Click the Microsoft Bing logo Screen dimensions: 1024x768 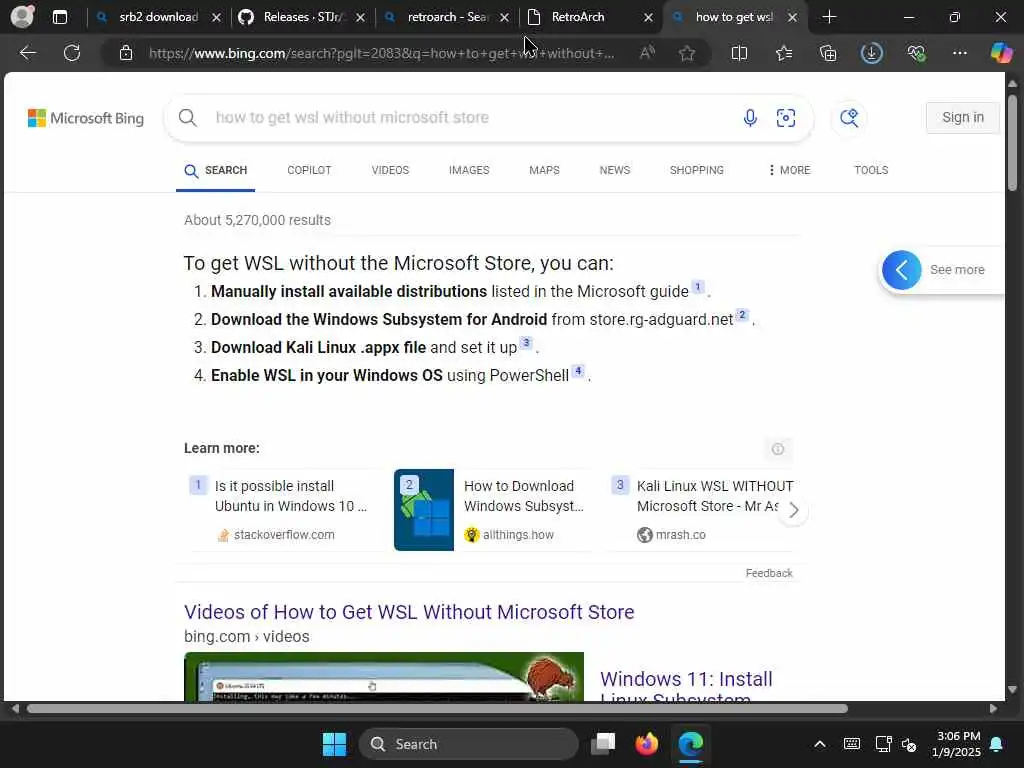pyautogui.click(x=86, y=118)
